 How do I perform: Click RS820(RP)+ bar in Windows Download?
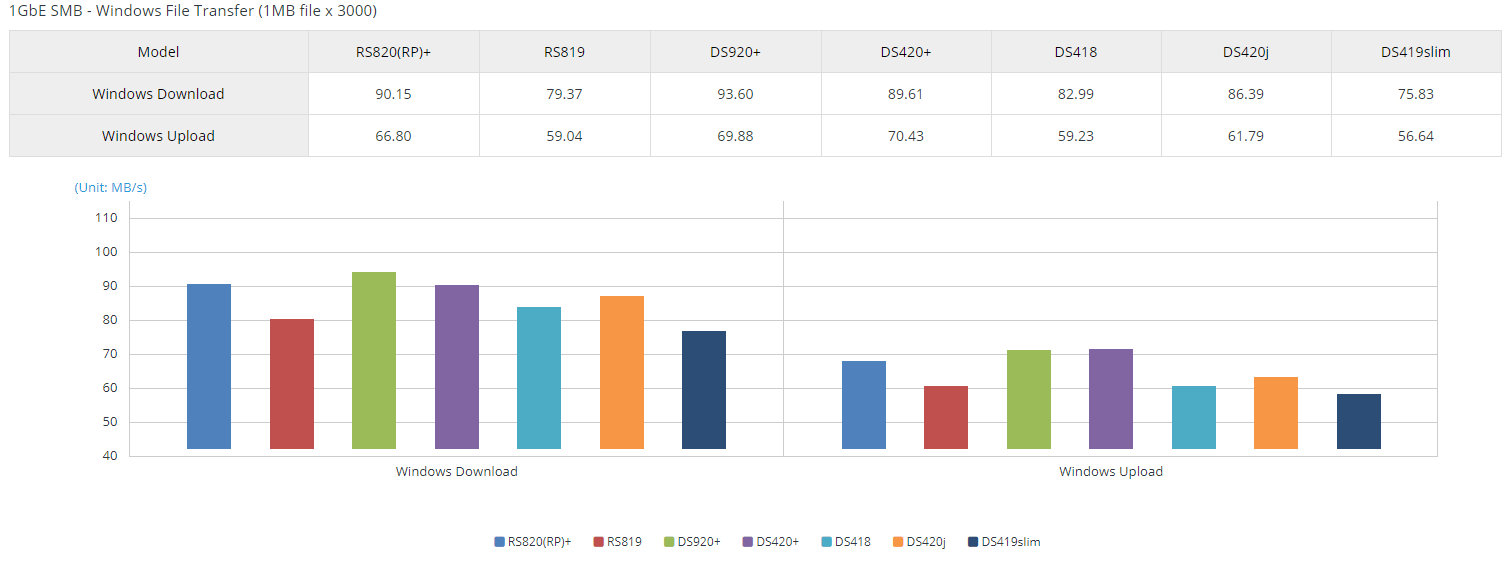coord(209,367)
